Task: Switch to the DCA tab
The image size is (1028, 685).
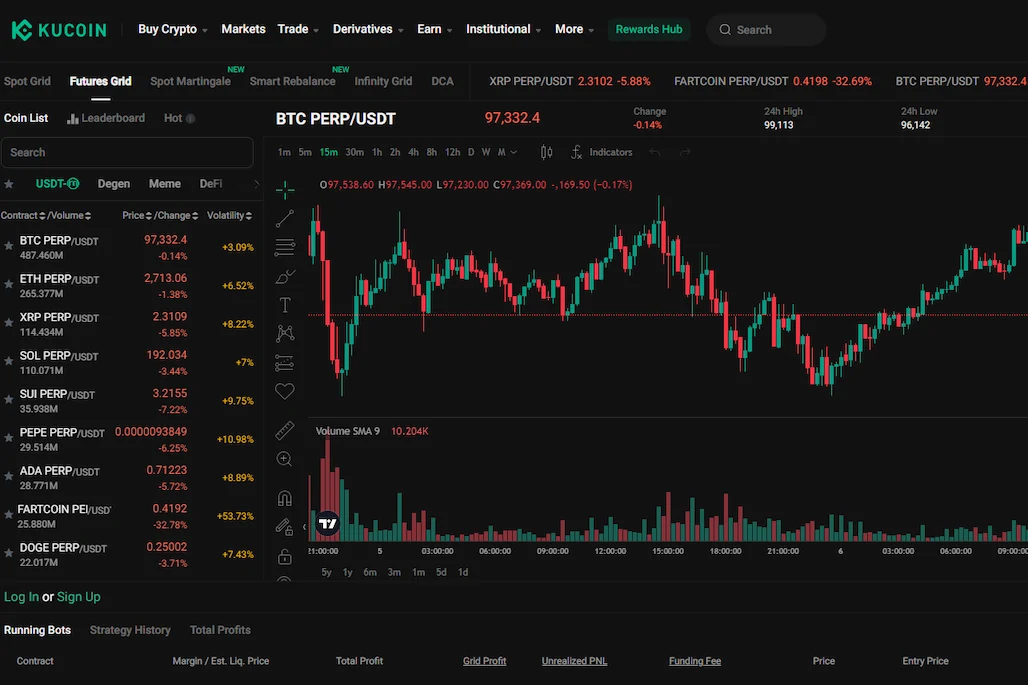Action: [x=443, y=81]
